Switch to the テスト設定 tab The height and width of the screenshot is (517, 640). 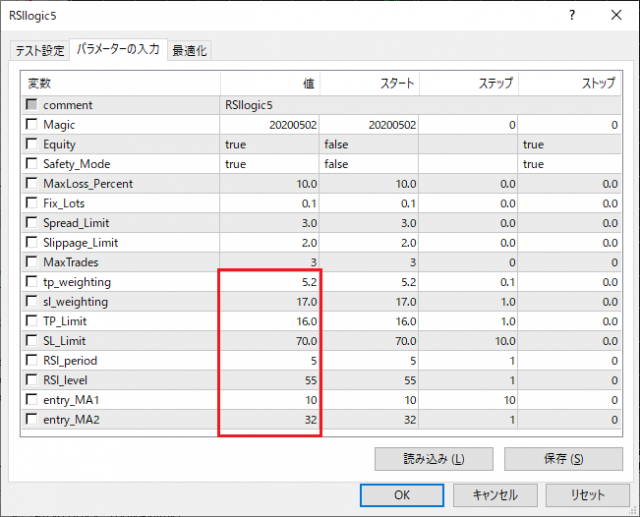pyautogui.click(x=40, y=51)
